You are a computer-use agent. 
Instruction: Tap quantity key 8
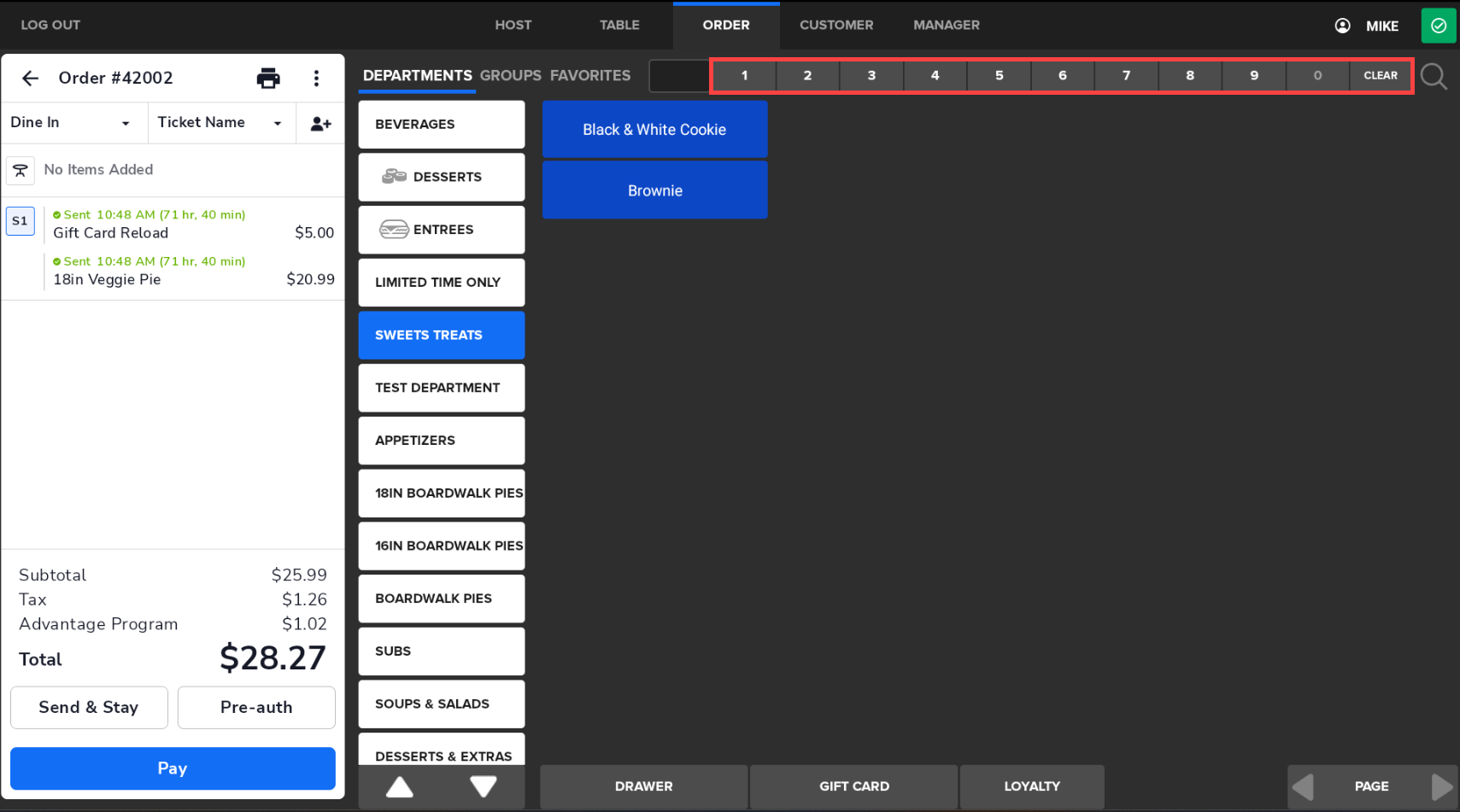[1190, 76]
